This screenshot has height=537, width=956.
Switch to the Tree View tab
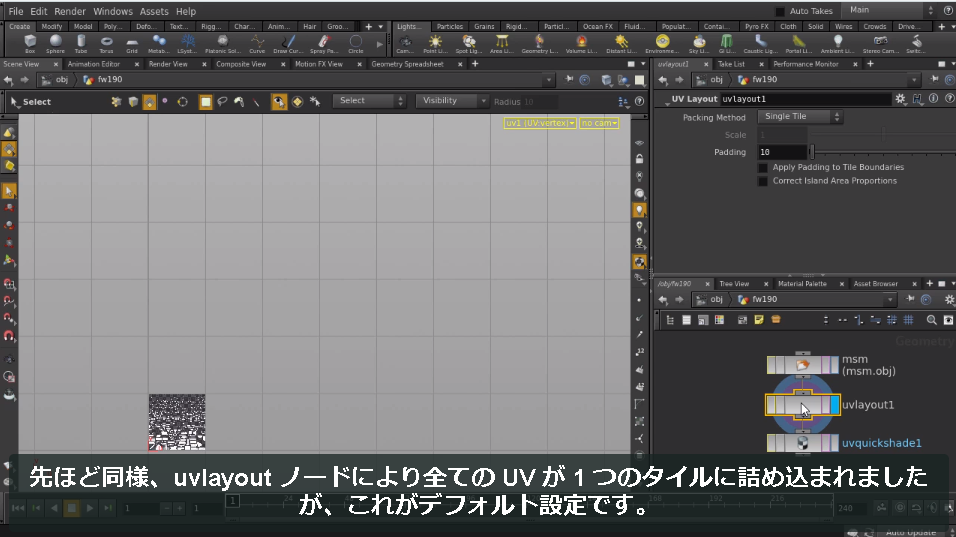coord(734,284)
